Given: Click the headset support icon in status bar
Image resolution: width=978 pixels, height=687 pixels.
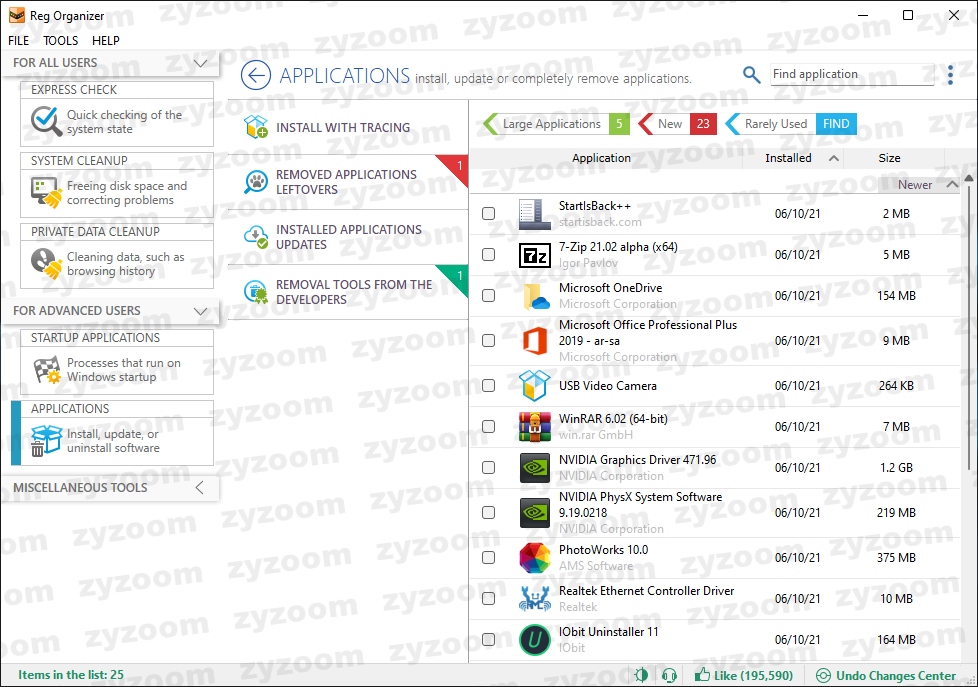Looking at the screenshot, I should [669, 675].
